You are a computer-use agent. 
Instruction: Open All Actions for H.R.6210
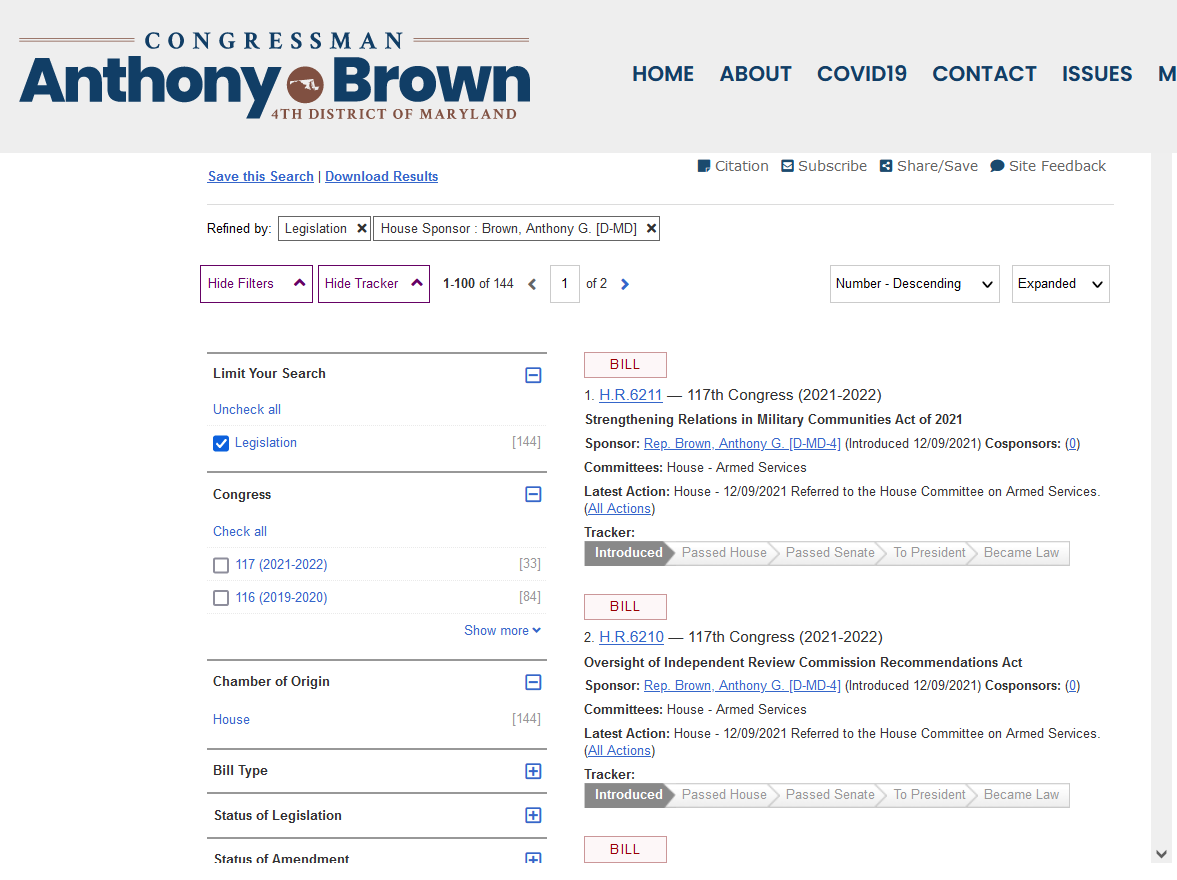point(619,750)
